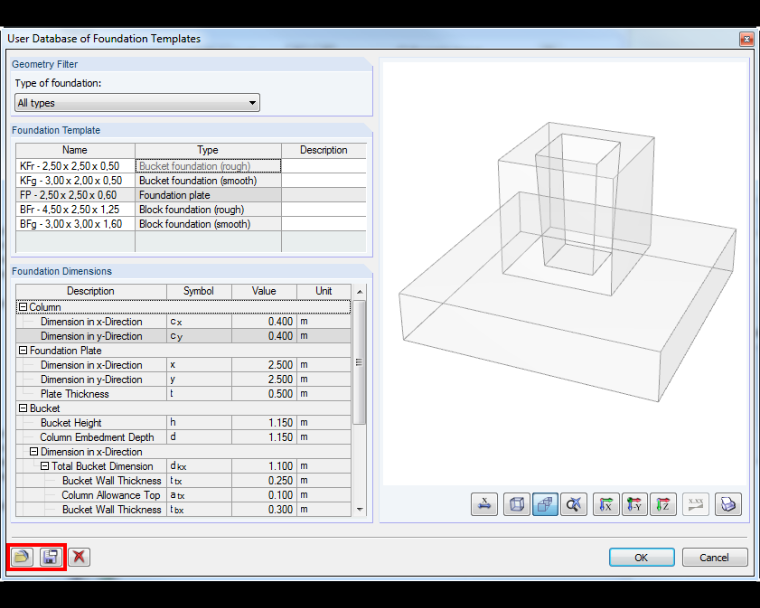Click the red X delete template icon

[79, 557]
